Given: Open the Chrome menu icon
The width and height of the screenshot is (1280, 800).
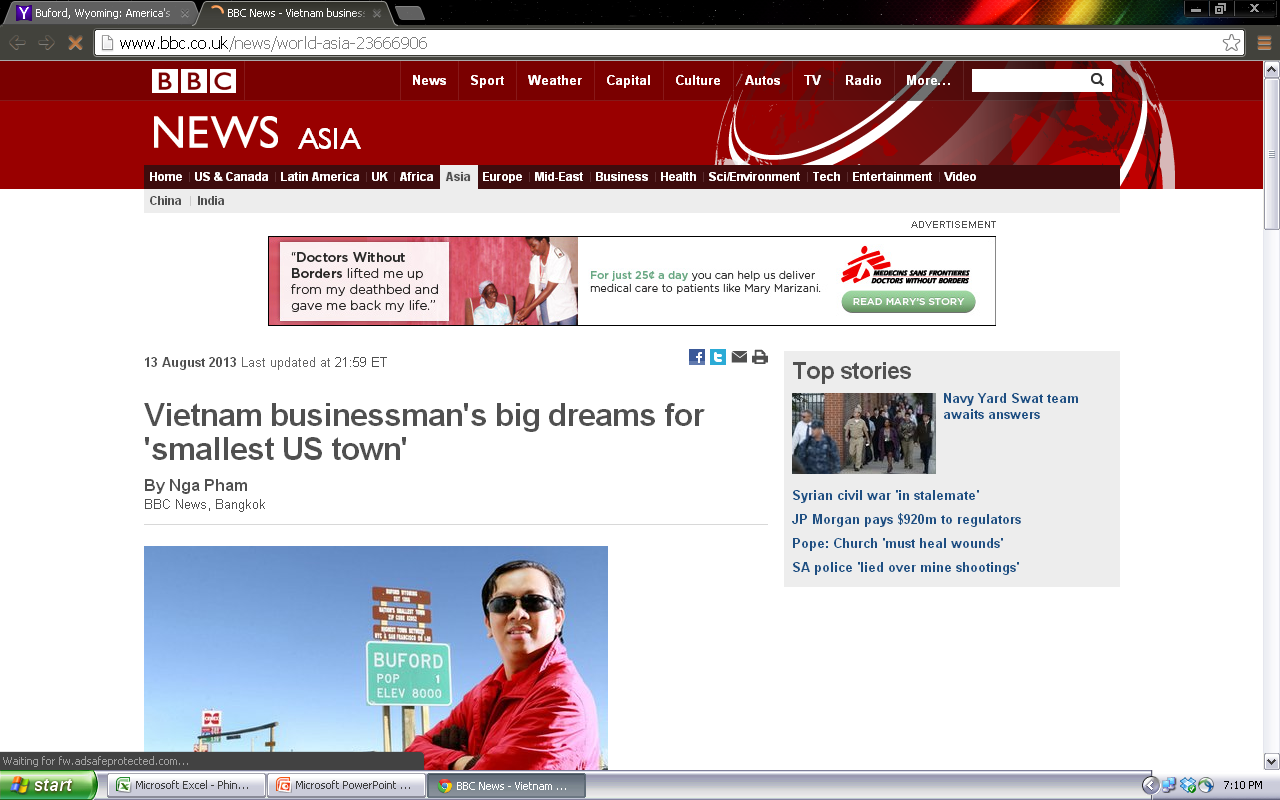Looking at the screenshot, I should 1264,43.
